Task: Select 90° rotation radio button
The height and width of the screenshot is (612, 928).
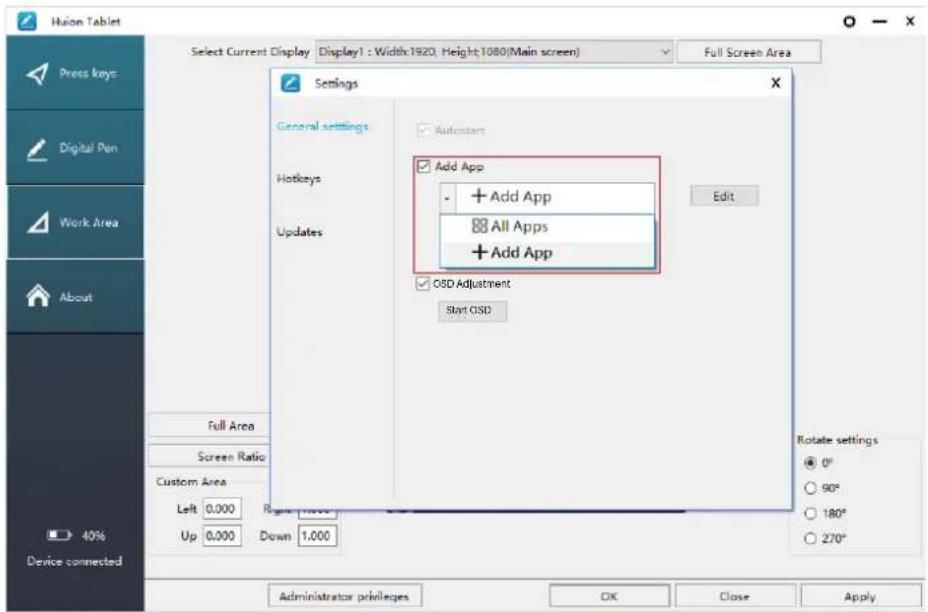Action: pos(810,488)
